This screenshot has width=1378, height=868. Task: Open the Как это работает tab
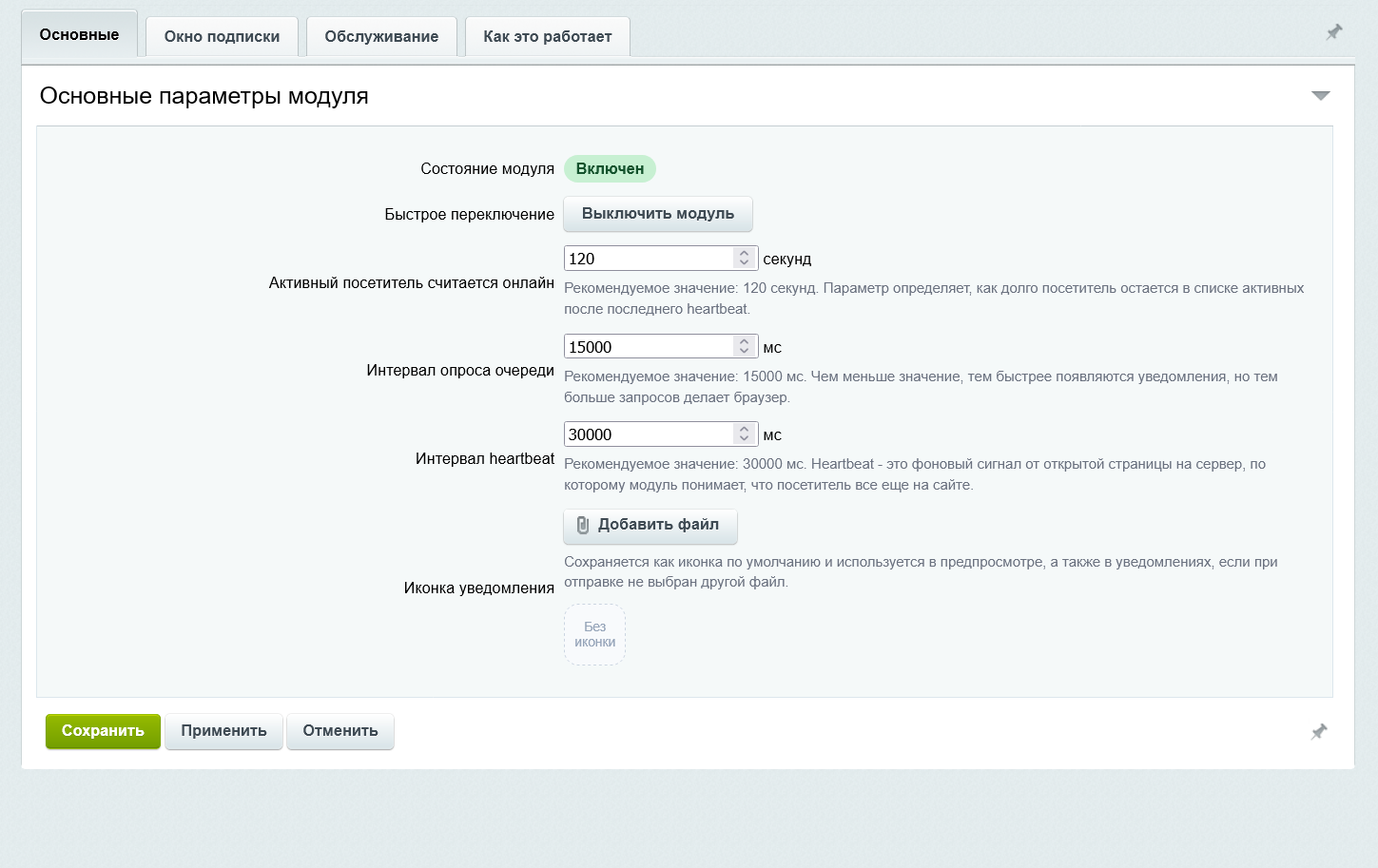tap(548, 37)
